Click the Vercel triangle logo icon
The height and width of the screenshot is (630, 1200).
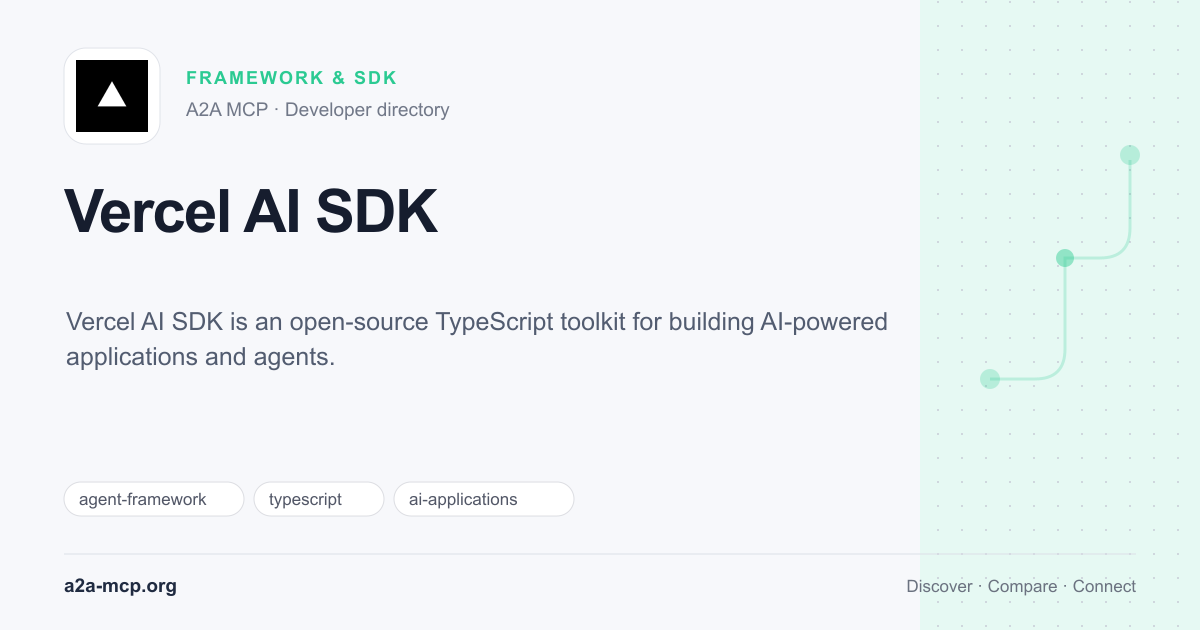112,96
